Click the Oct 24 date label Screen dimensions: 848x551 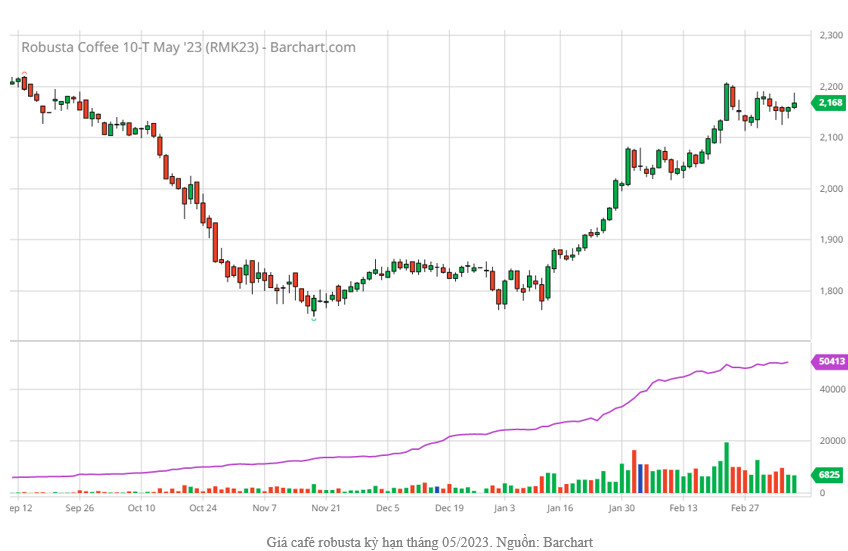click(203, 508)
